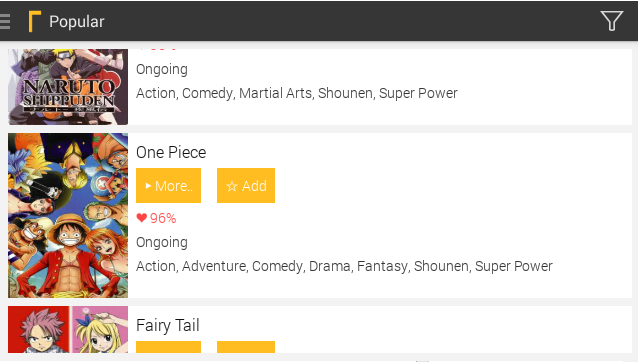Click the star icon on Add button

(x=232, y=186)
